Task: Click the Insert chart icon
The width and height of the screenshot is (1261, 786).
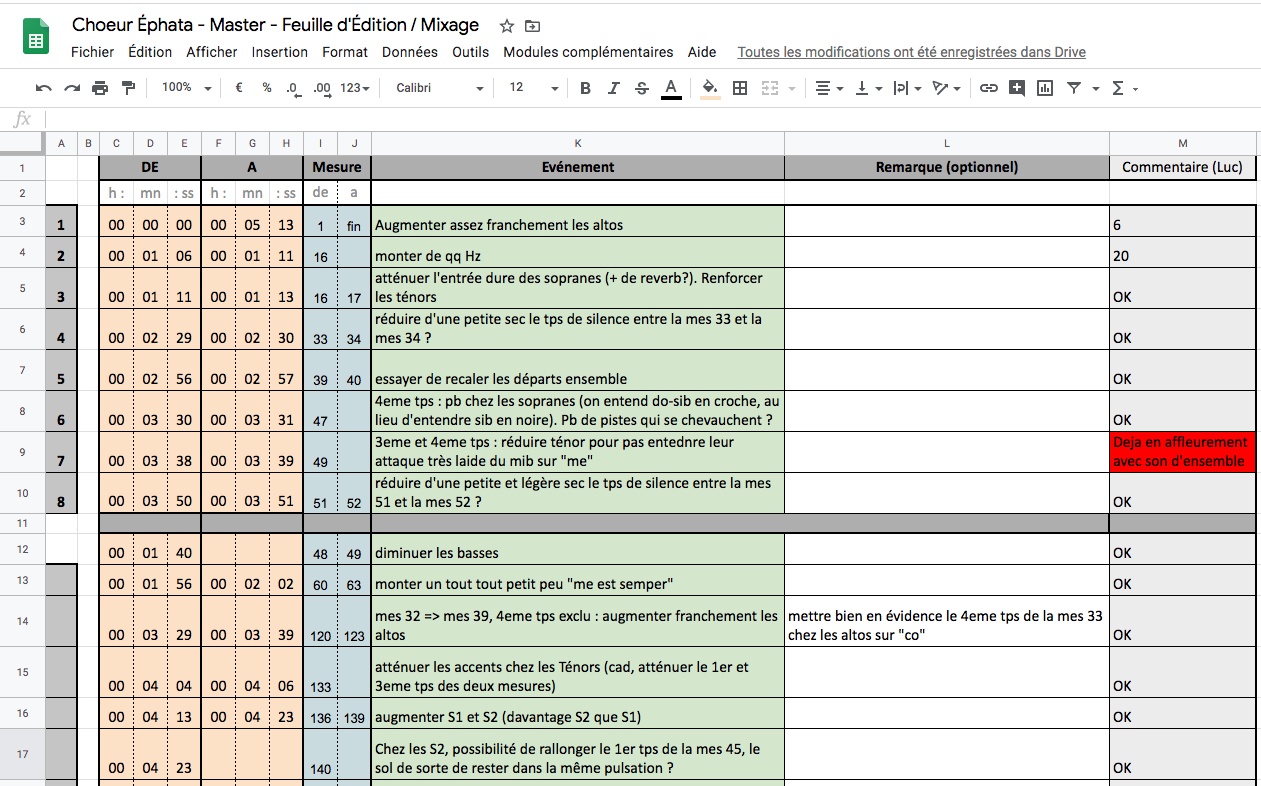Action: point(1045,88)
